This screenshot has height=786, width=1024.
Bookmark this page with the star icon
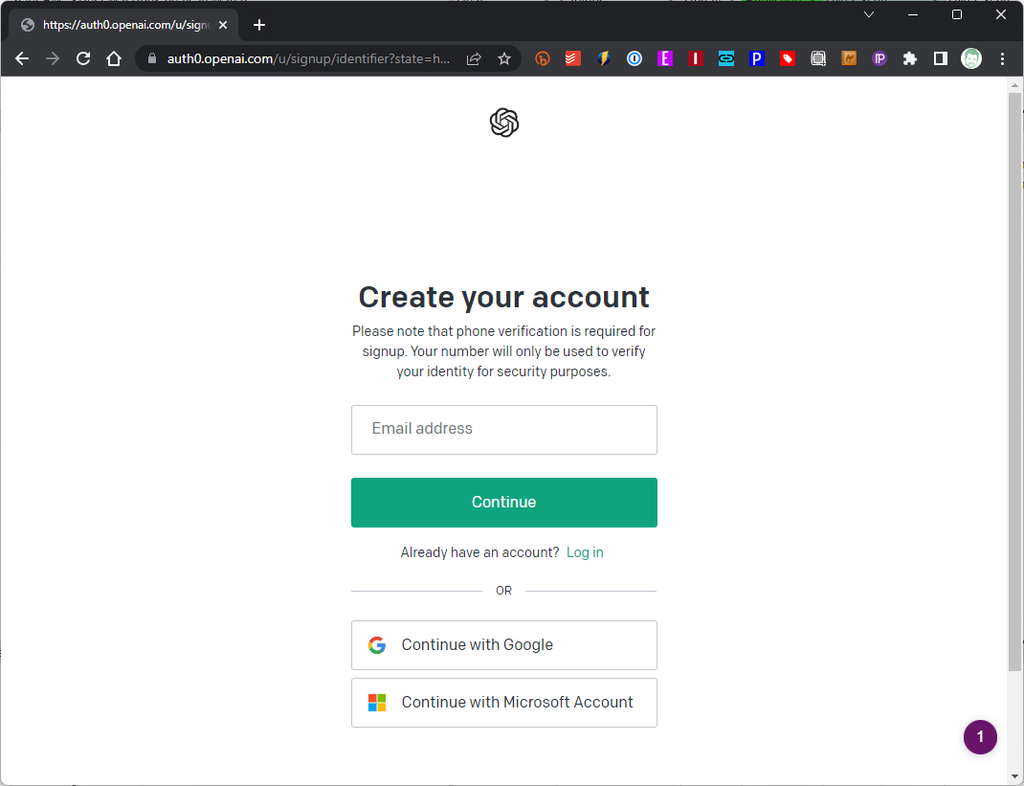(x=505, y=58)
